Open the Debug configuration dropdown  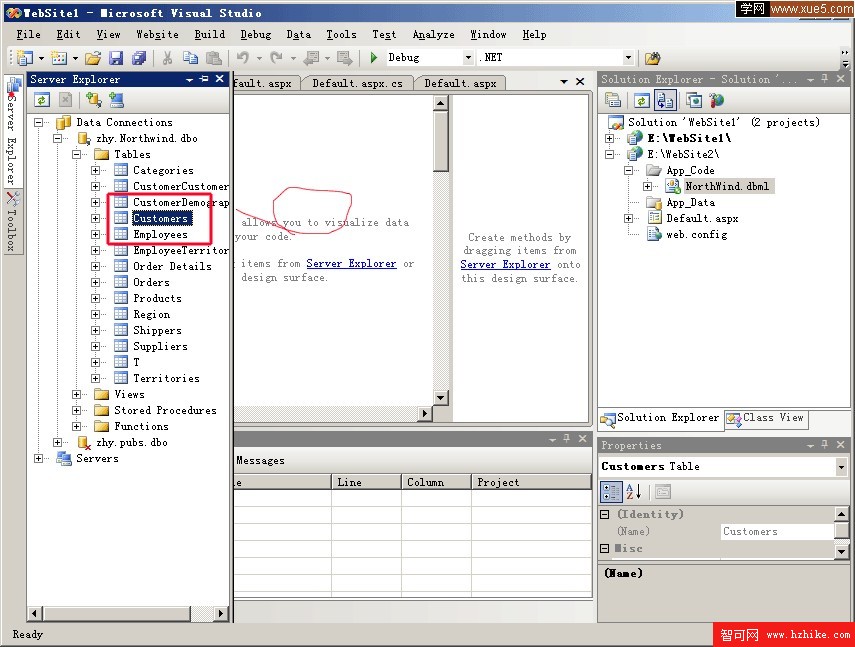(468, 57)
